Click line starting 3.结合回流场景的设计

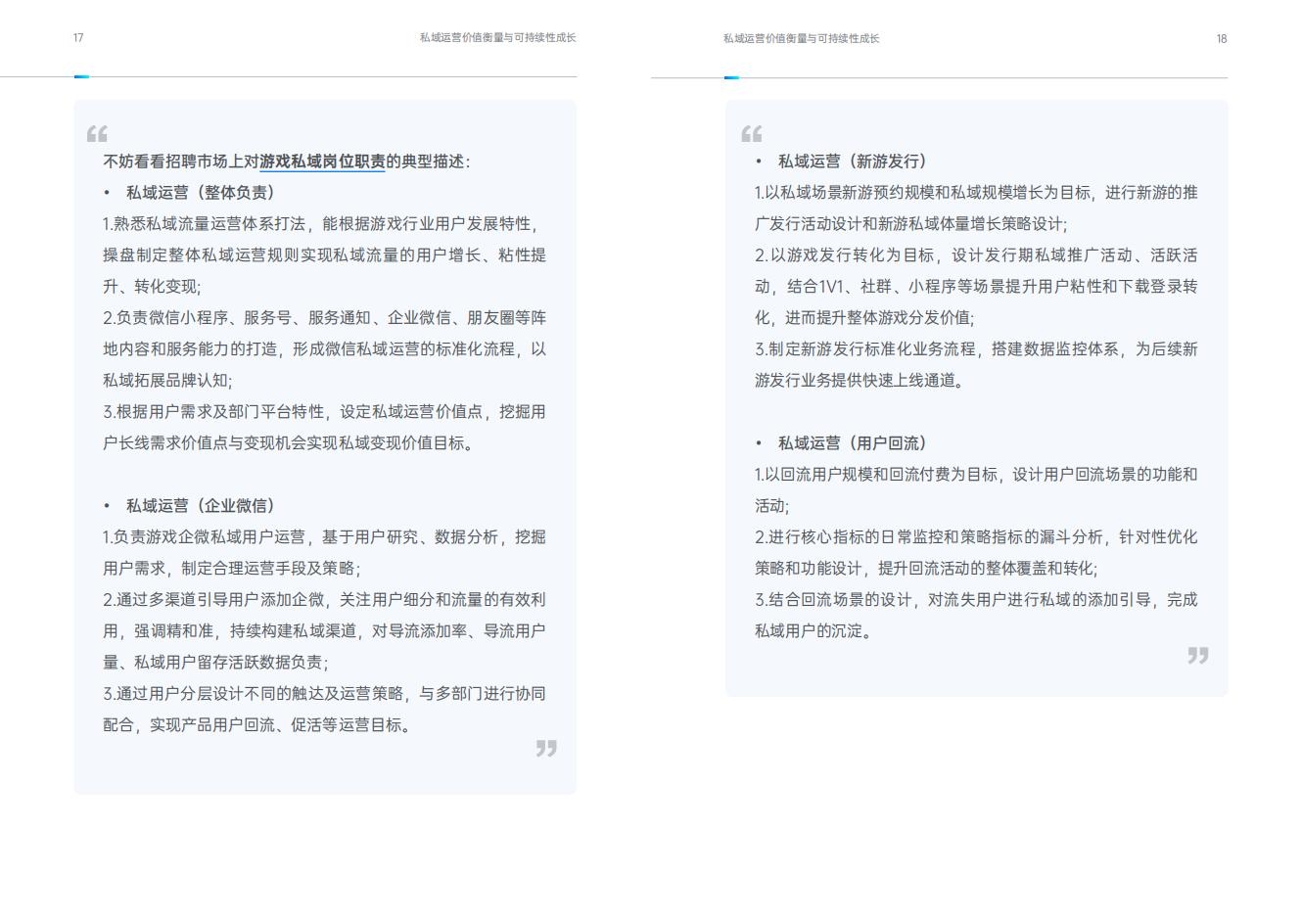coord(976,600)
